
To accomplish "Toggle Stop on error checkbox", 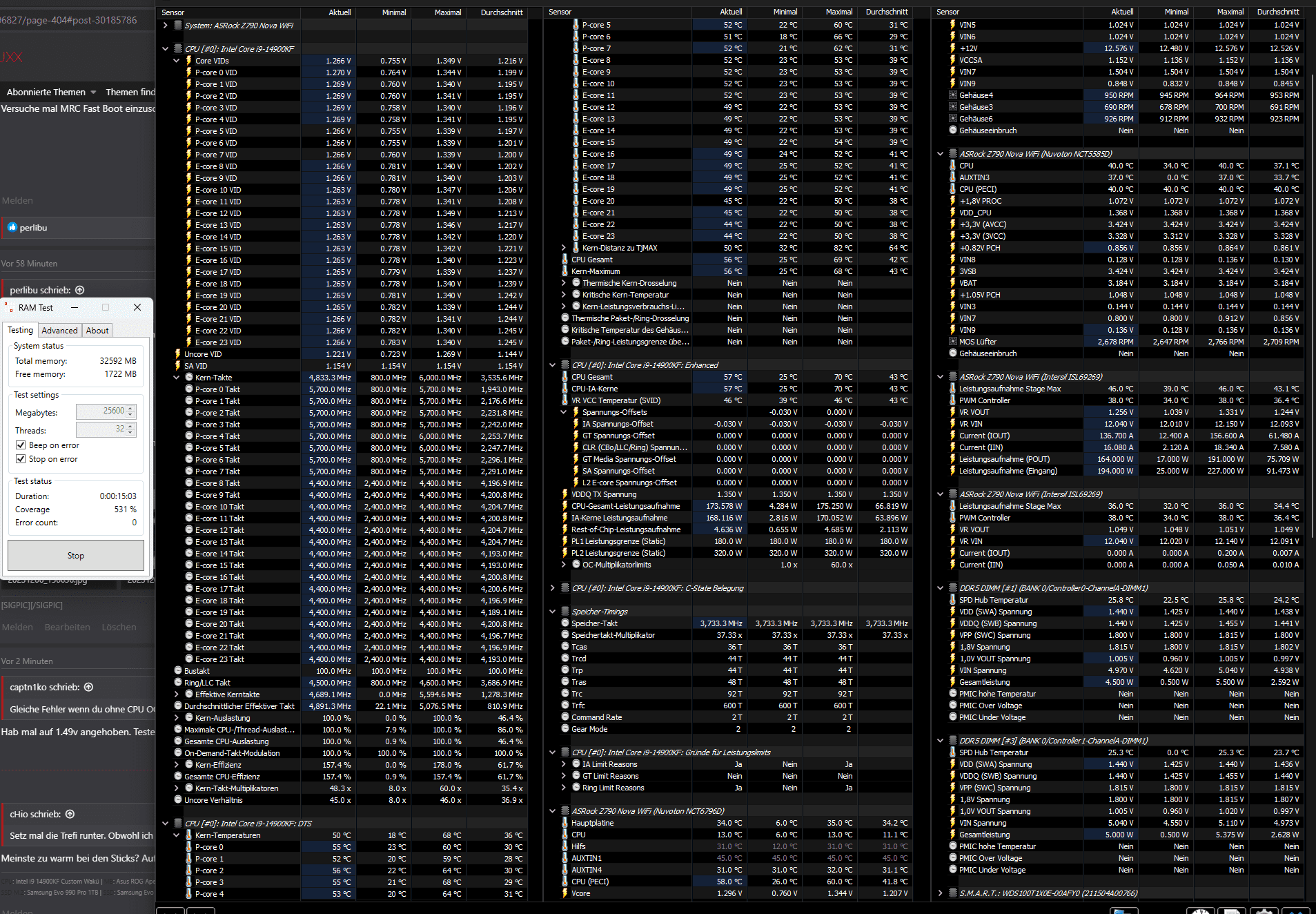I will (x=21, y=459).
